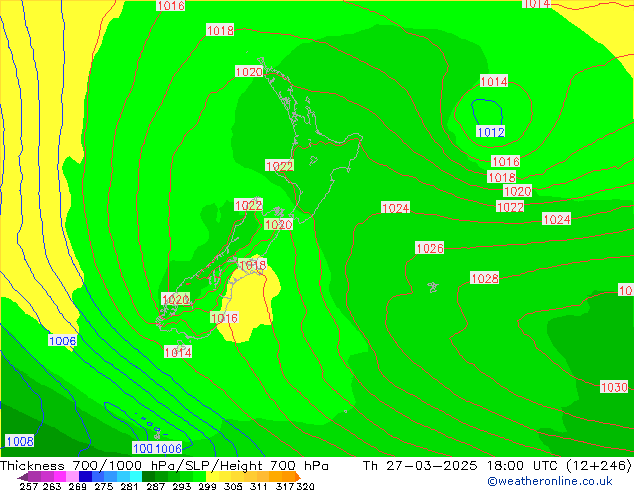Click the blue 1008 label at bottom-left

click(x=19, y=441)
